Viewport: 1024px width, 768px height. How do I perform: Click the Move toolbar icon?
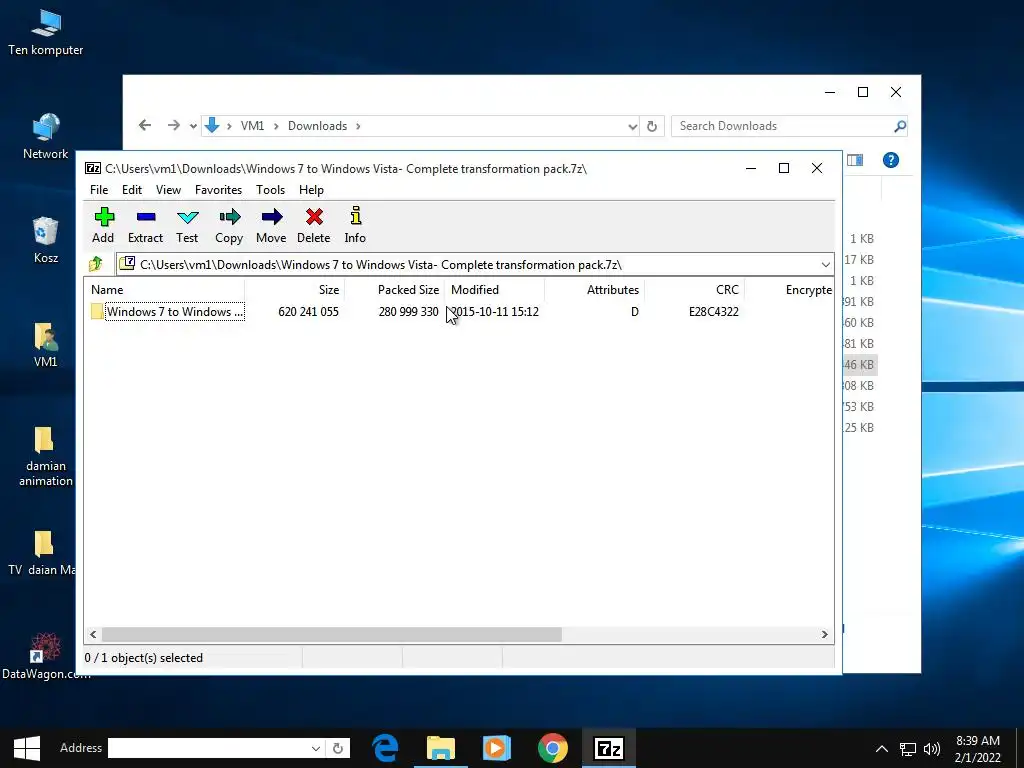tap(271, 225)
